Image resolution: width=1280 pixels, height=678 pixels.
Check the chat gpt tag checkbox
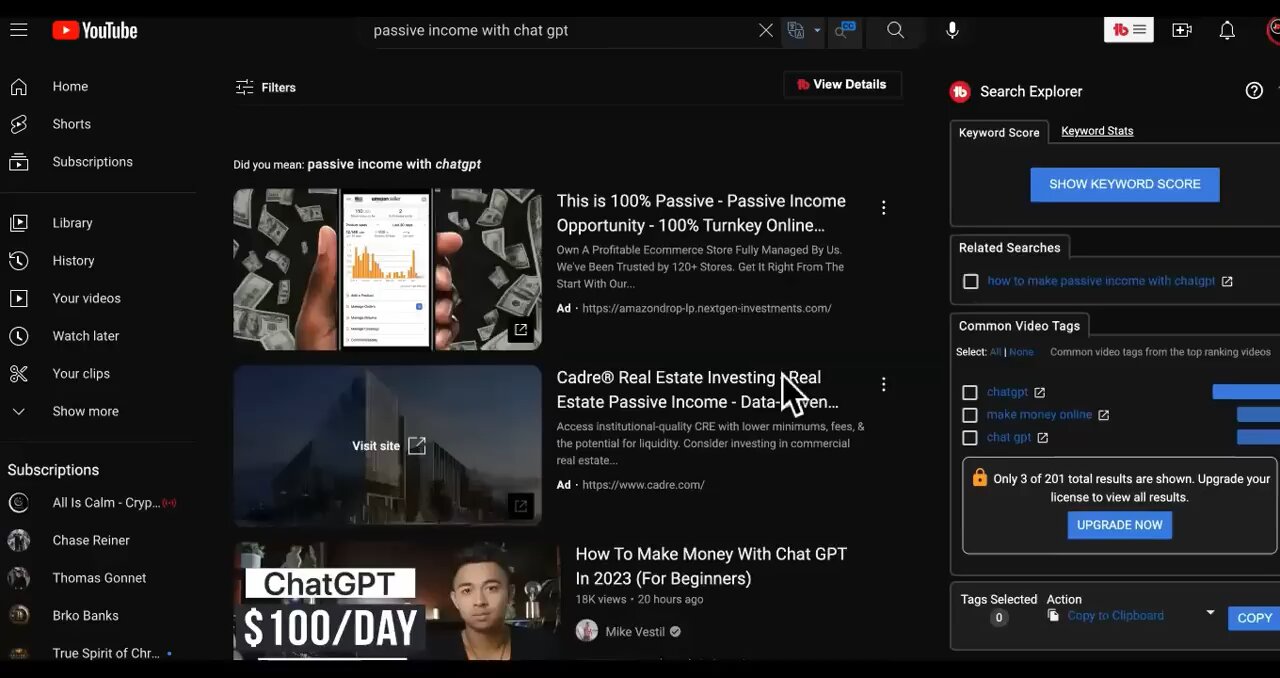[969, 438]
